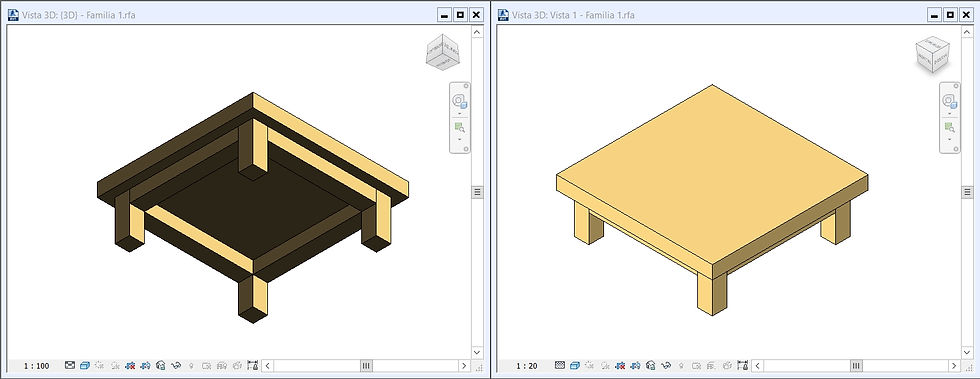Image resolution: width=980 pixels, height=379 pixels.
Task: Maximize the left (3D) view window
Action: [460, 14]
